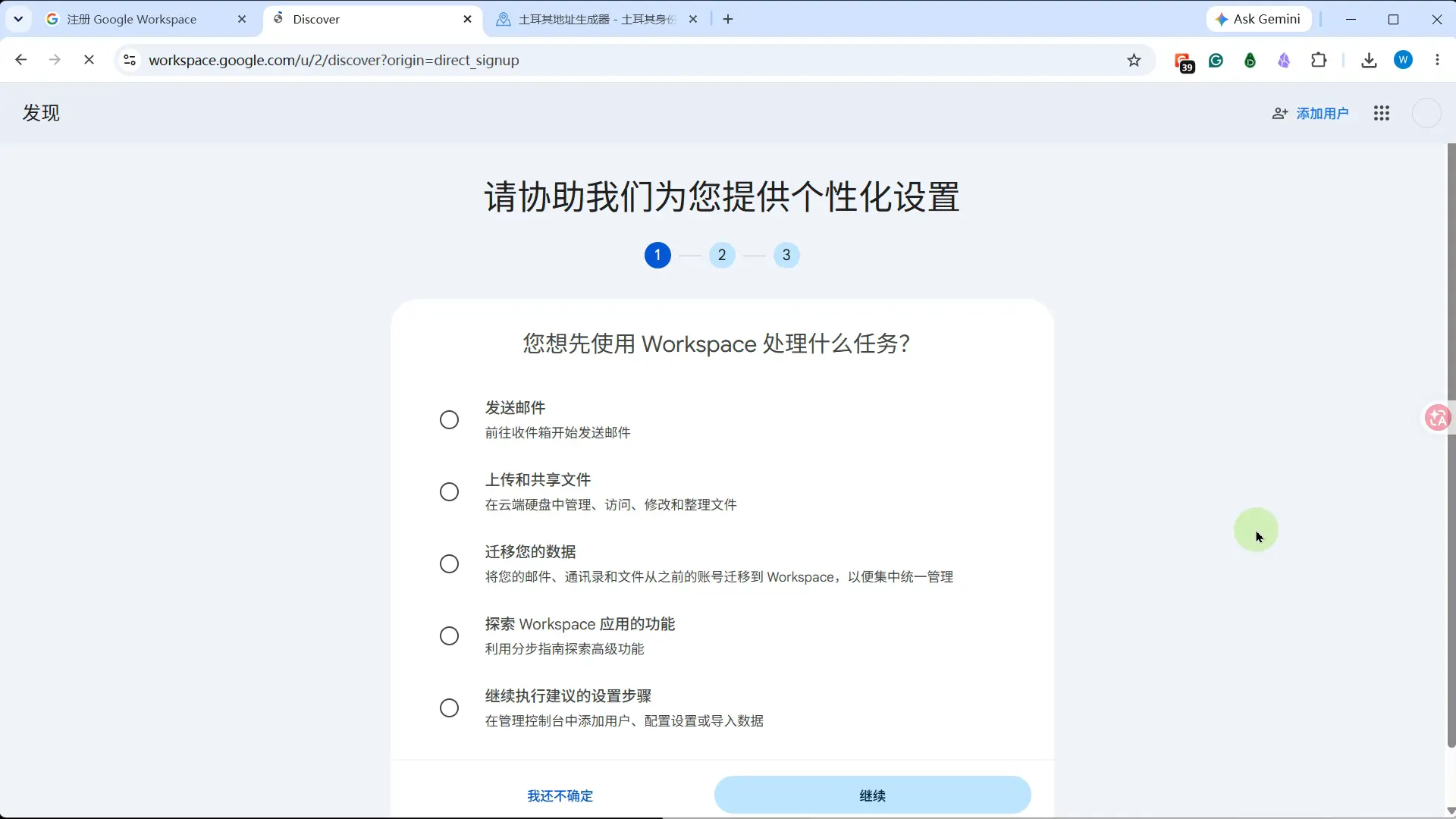The width and height of the screenshot is (1456, 819).
Task: View site information icon
Action: tap(130, 60)
